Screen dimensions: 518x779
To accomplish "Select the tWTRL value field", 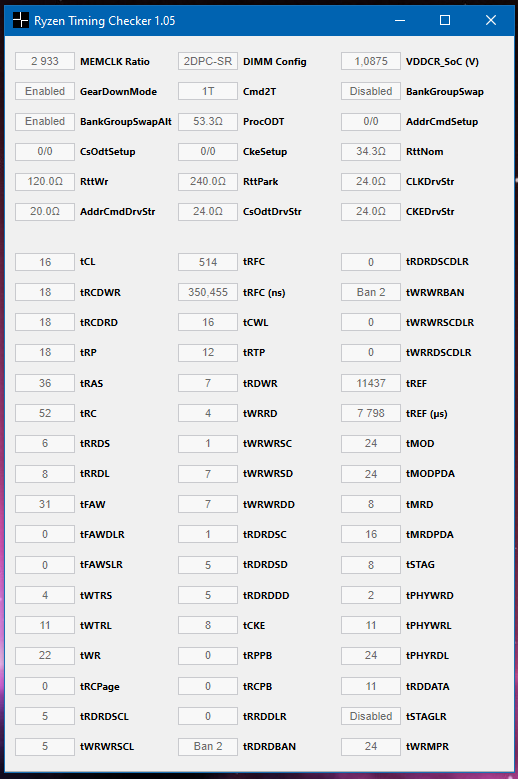I will (45, 625).
